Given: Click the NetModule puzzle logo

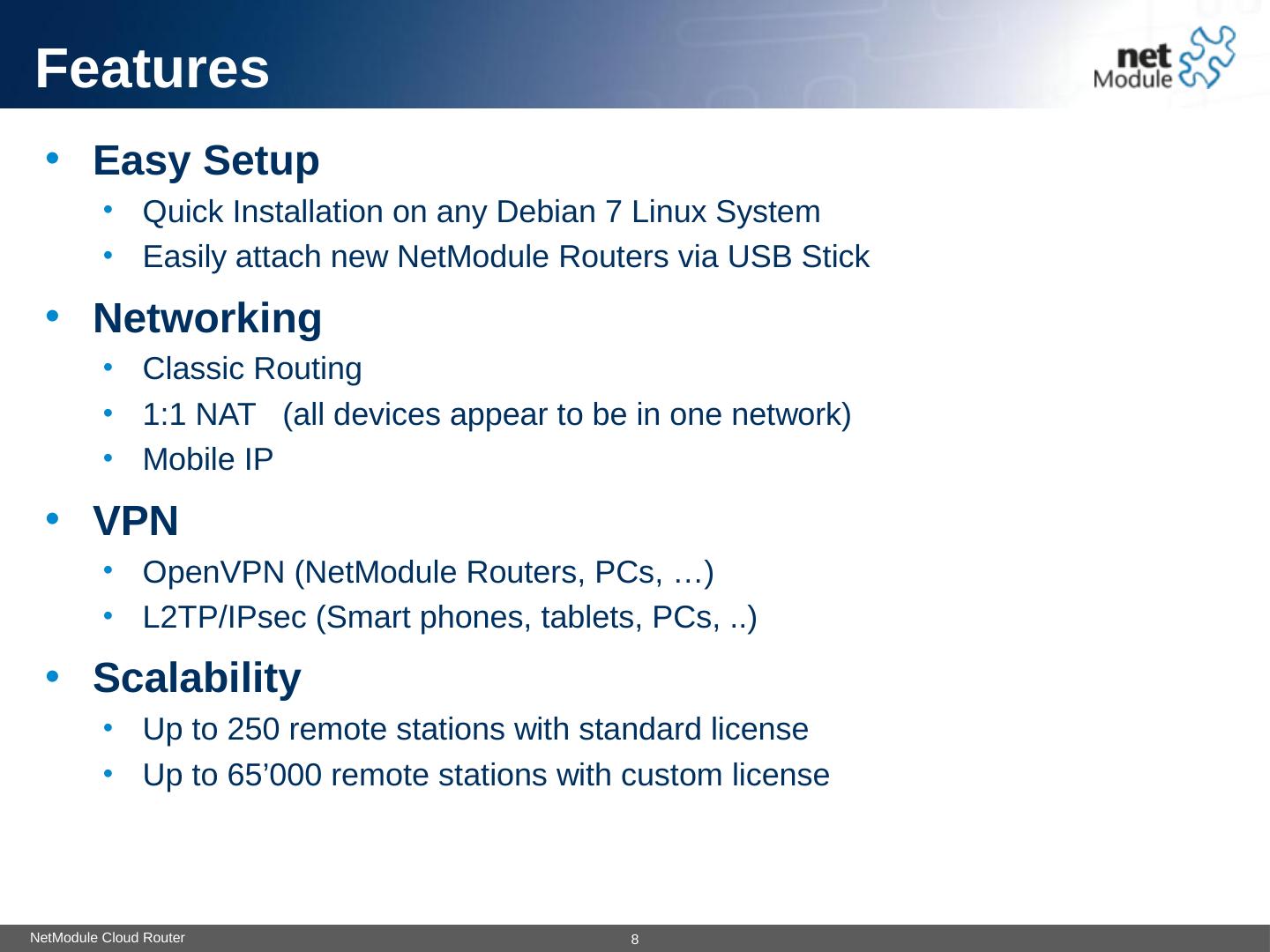Looking at the screenshot, I should pos(1164,58).
